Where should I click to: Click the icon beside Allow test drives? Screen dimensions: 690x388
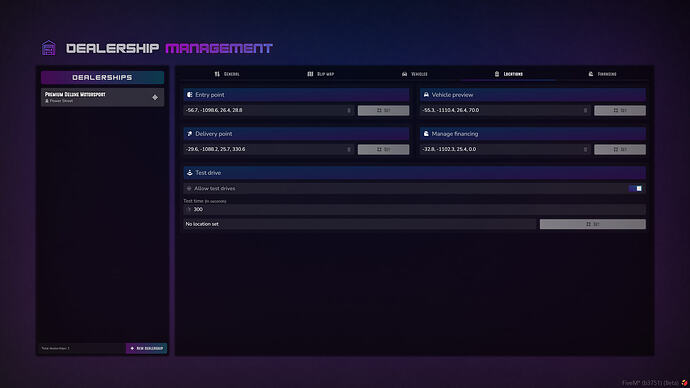(189, 188)
